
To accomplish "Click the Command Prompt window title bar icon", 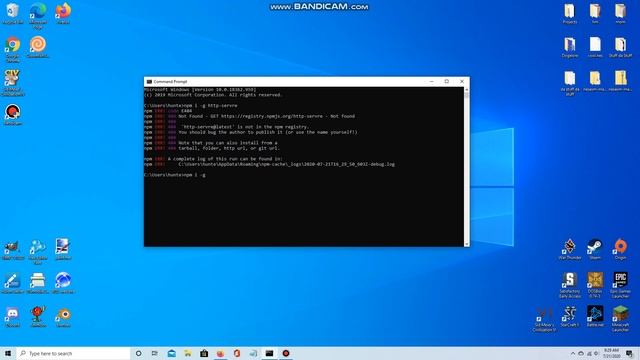I will point(149,82).
